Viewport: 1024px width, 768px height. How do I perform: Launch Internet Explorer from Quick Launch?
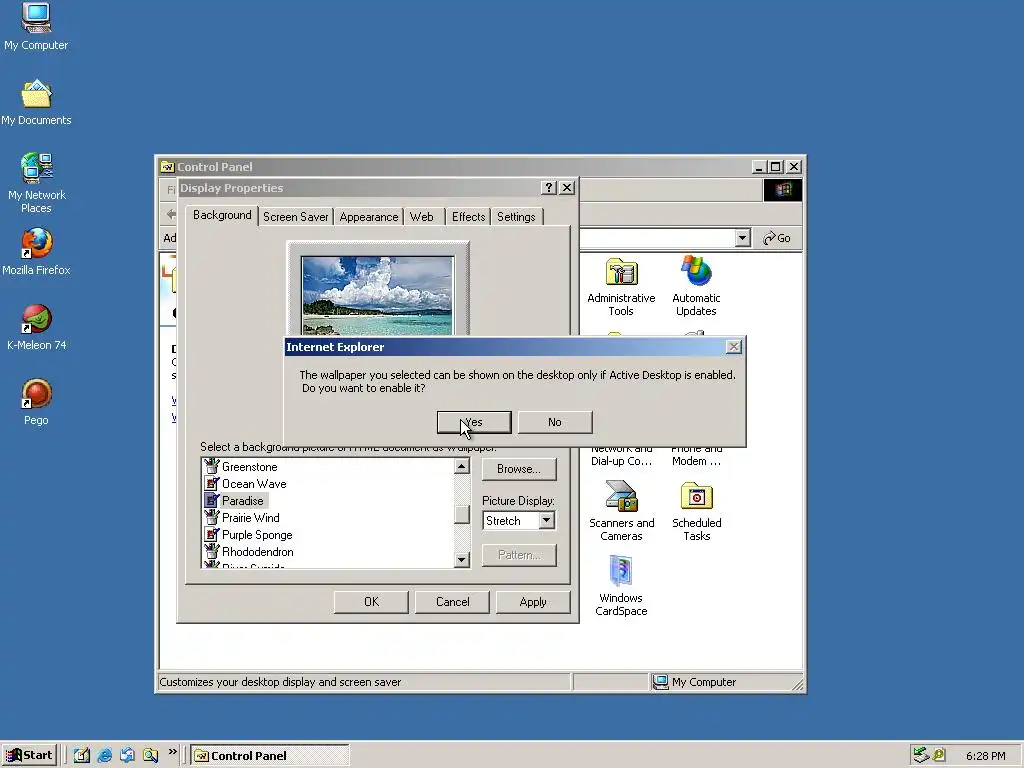(x=104, y=756)
